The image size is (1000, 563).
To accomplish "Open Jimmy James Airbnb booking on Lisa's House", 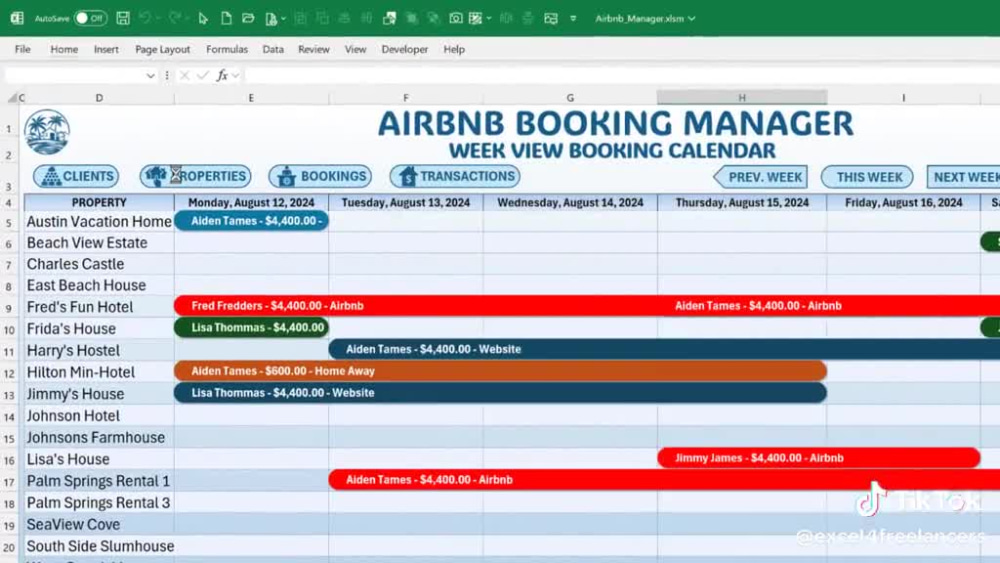I will pos(819,458).
